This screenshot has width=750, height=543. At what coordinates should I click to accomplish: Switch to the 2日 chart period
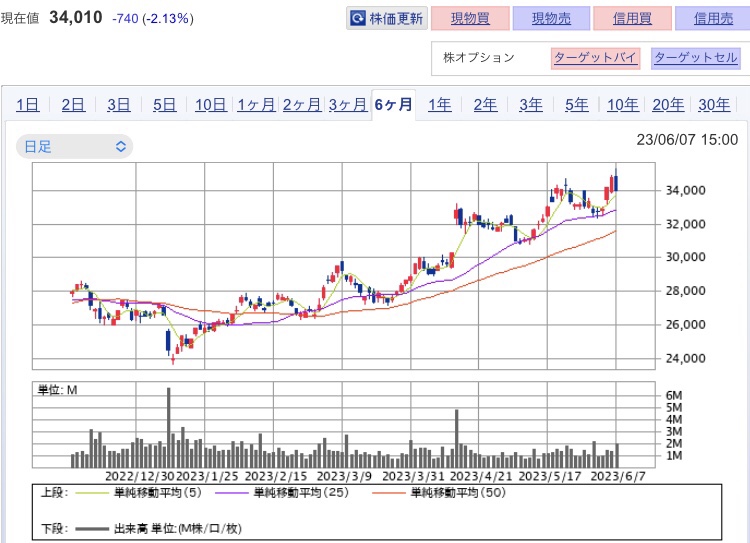[x=73, y=104]
